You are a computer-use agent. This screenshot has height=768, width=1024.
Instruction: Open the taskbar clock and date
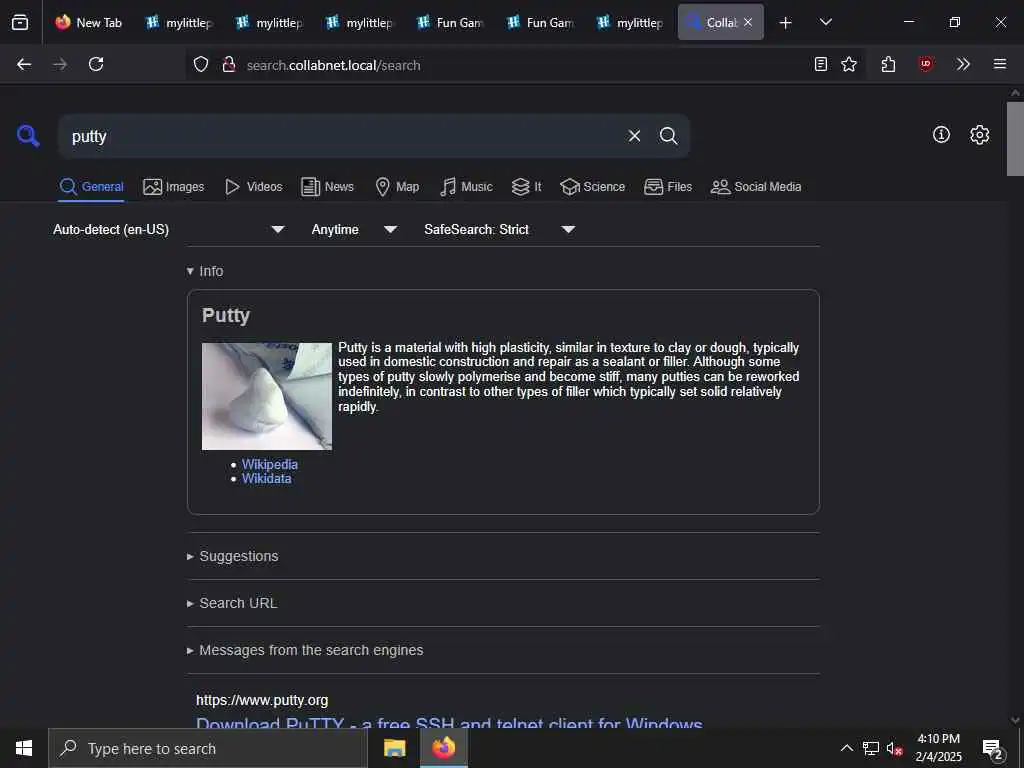(x=938, y=748)
